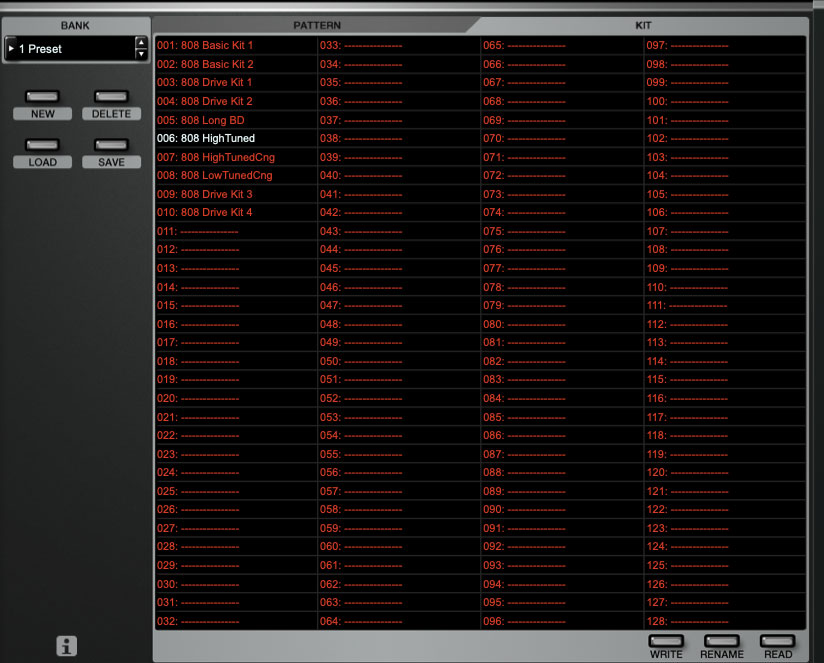Select empty kit slot 033
Image resolution: width=824 pixels, height=663 pixels.
pyautogui.click(x=399, y=45)
